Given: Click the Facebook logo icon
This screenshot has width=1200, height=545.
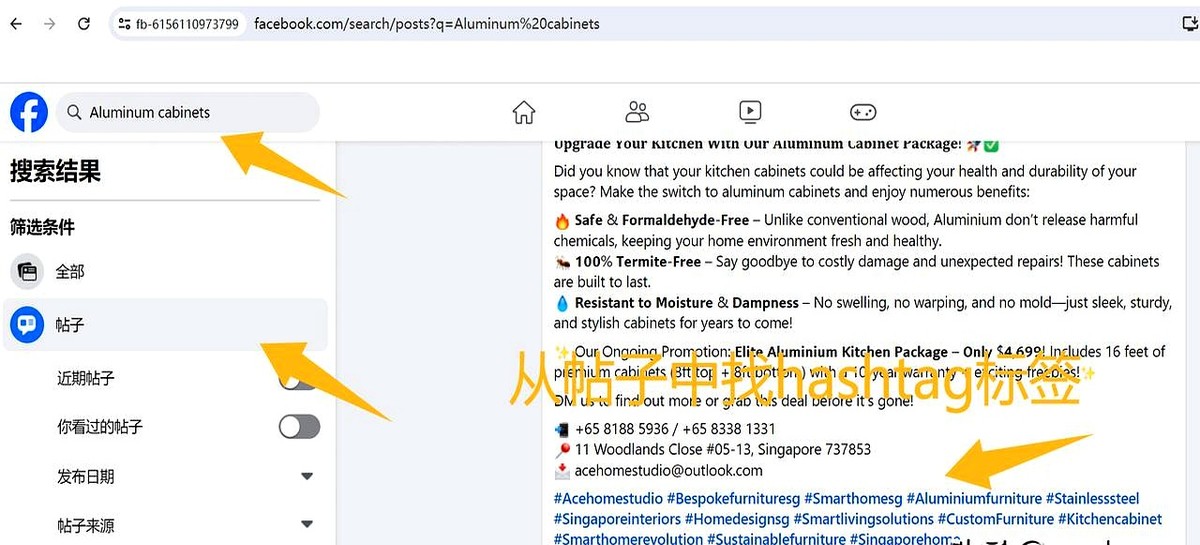Looking at the screenshot, I should pyautogui.click(x=29, y=113).
